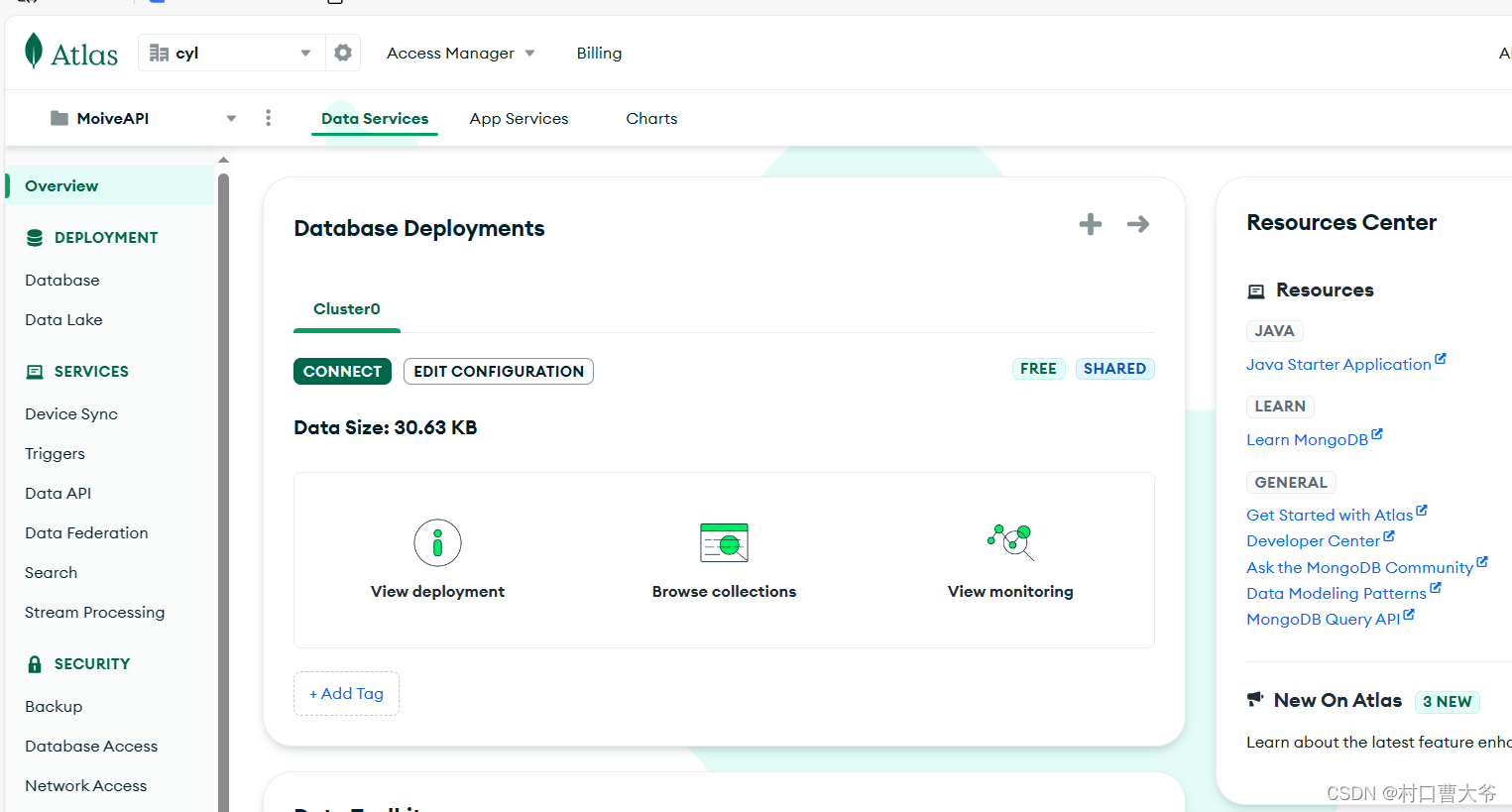Select the Cluster0 tab

pos(347,309)
